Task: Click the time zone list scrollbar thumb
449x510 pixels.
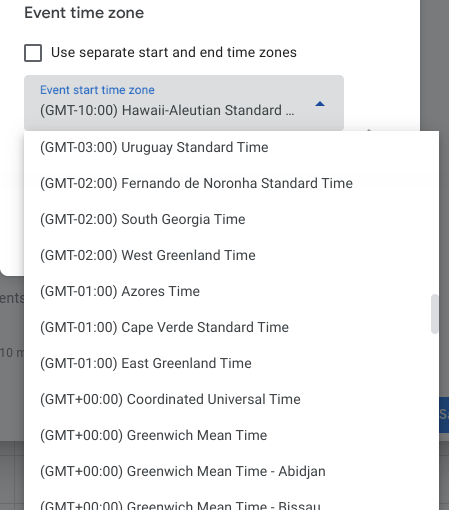Action: point(434,314)
